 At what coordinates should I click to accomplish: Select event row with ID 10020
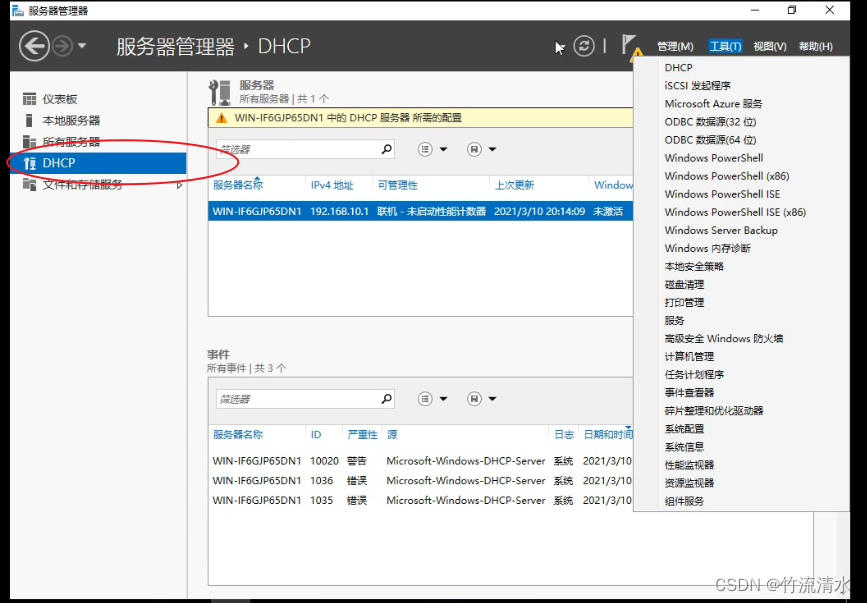(421, 461)
